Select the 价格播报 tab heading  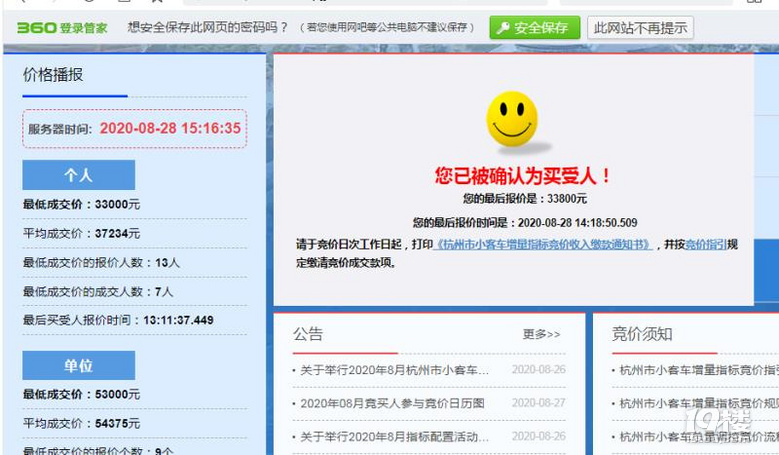tap(53, 75)
